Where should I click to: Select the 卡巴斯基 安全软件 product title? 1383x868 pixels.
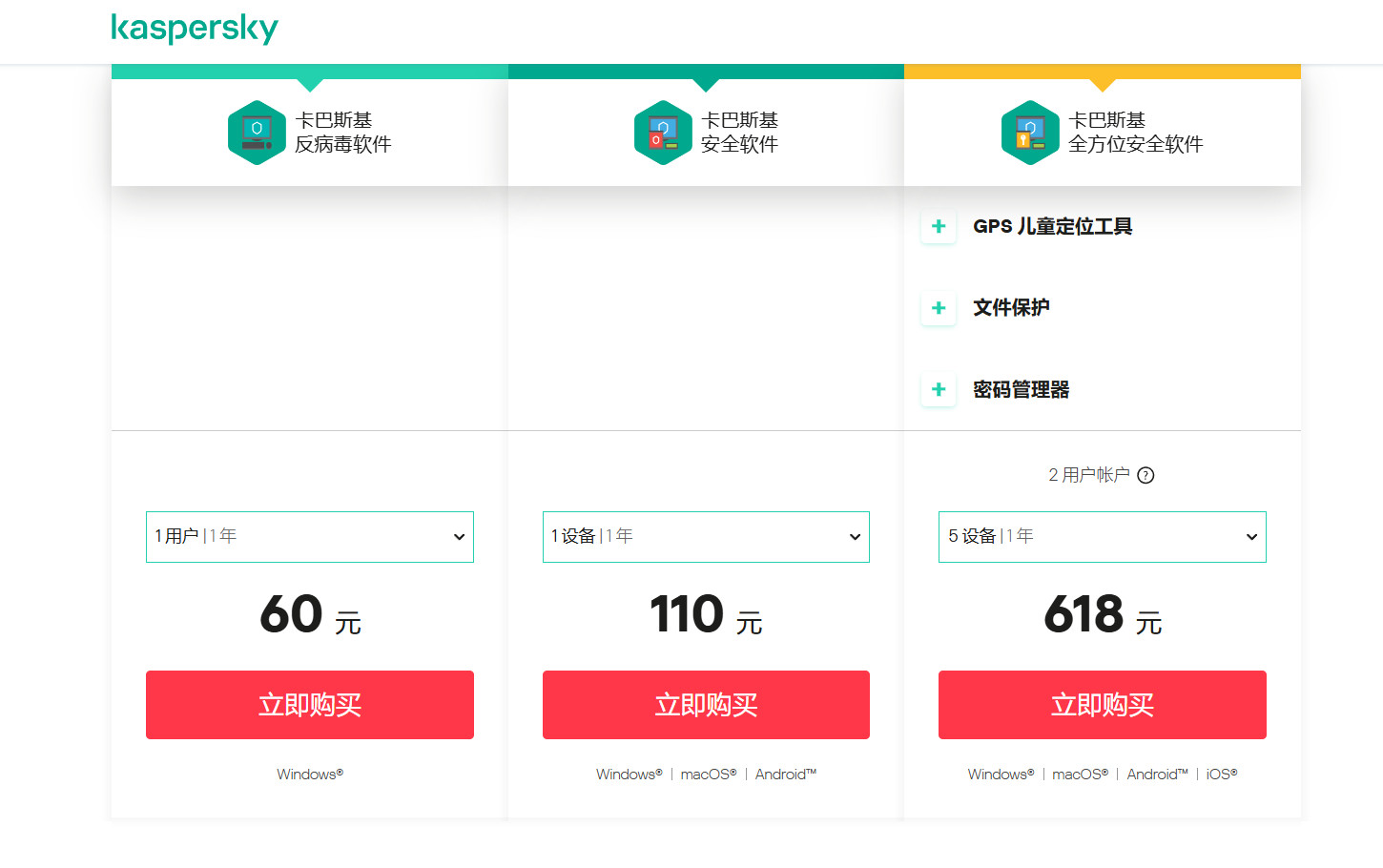point(740,133)
